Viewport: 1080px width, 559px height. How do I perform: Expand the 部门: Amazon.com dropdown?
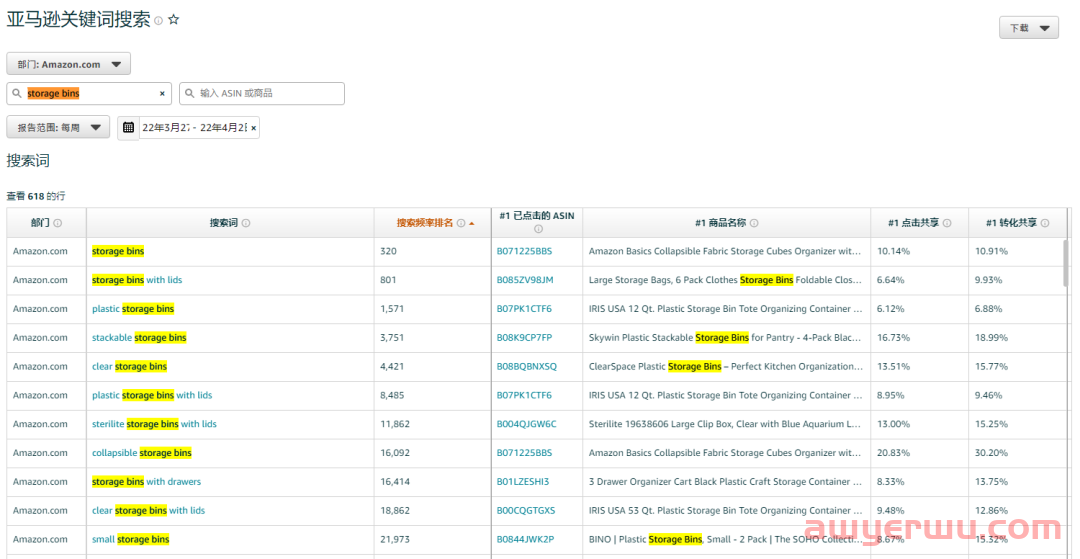pos(69,64)
